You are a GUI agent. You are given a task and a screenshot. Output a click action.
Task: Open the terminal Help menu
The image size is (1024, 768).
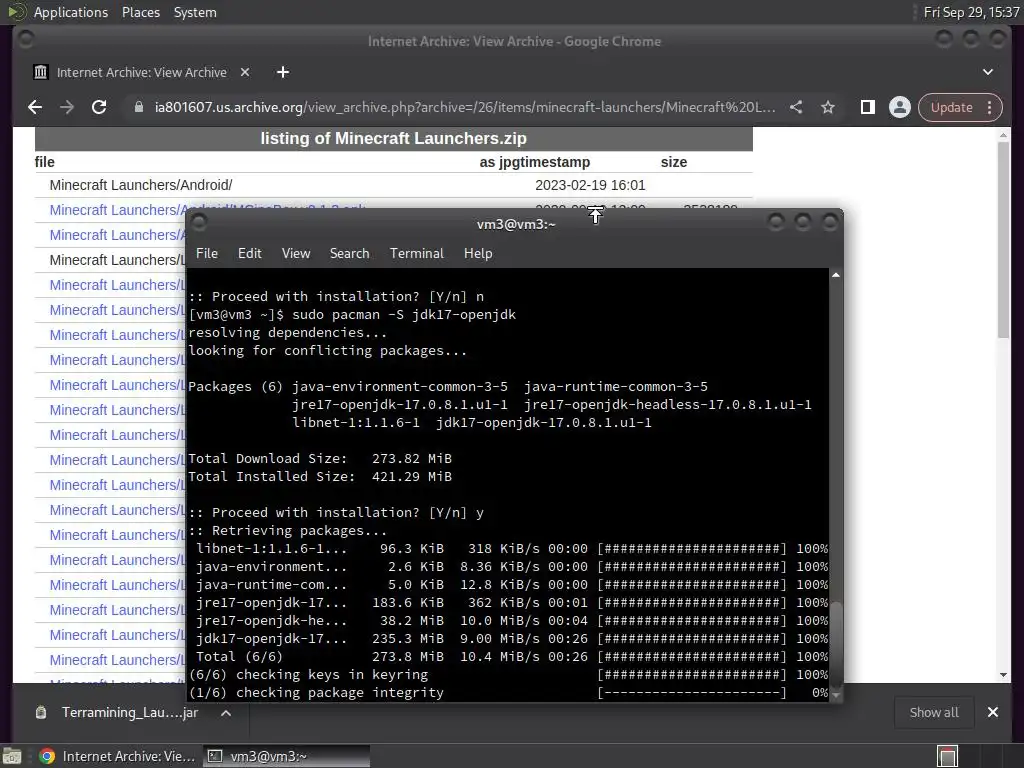[478, 253]
